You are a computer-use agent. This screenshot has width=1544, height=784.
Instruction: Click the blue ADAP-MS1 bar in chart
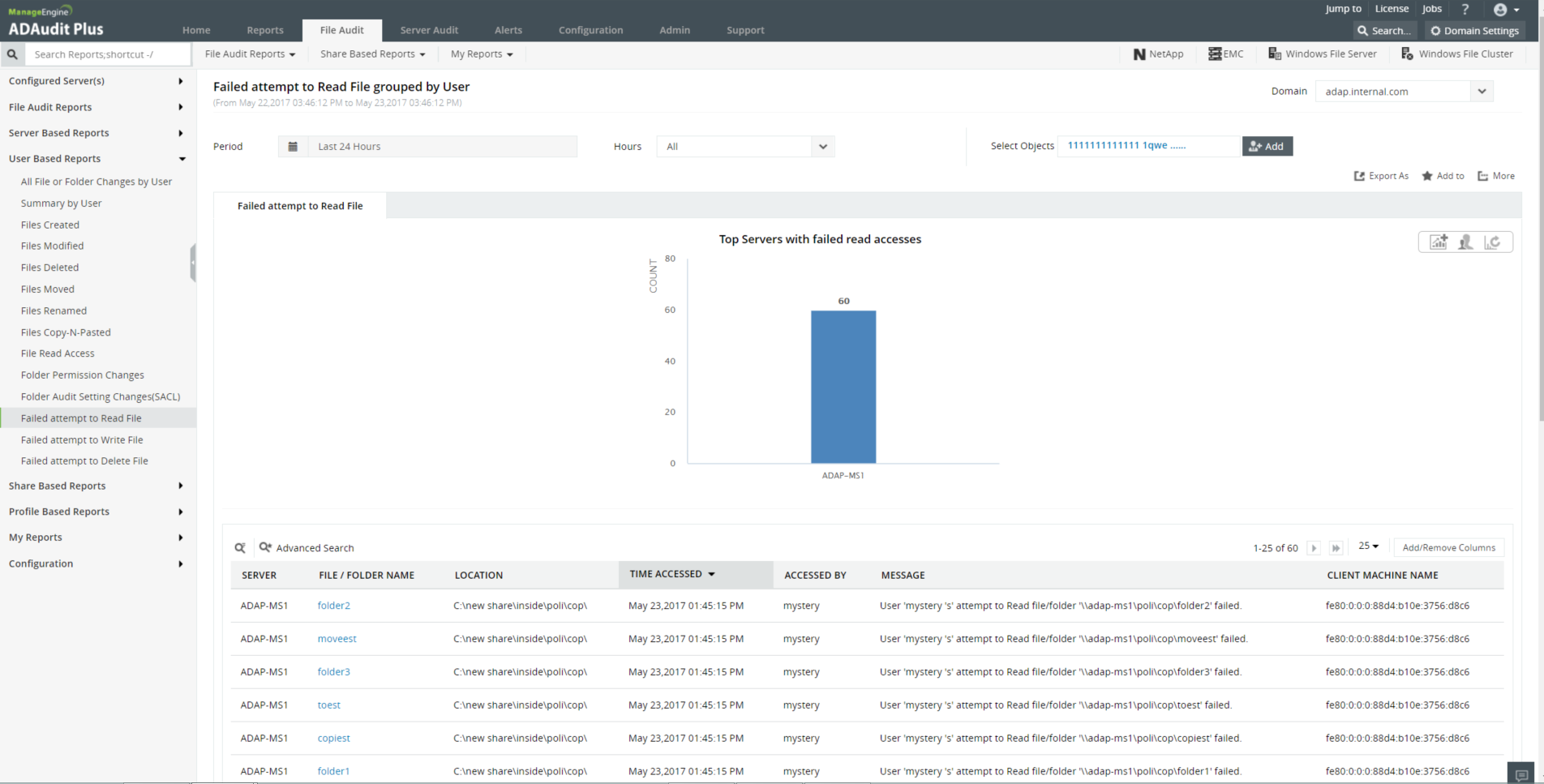point(843,387)
